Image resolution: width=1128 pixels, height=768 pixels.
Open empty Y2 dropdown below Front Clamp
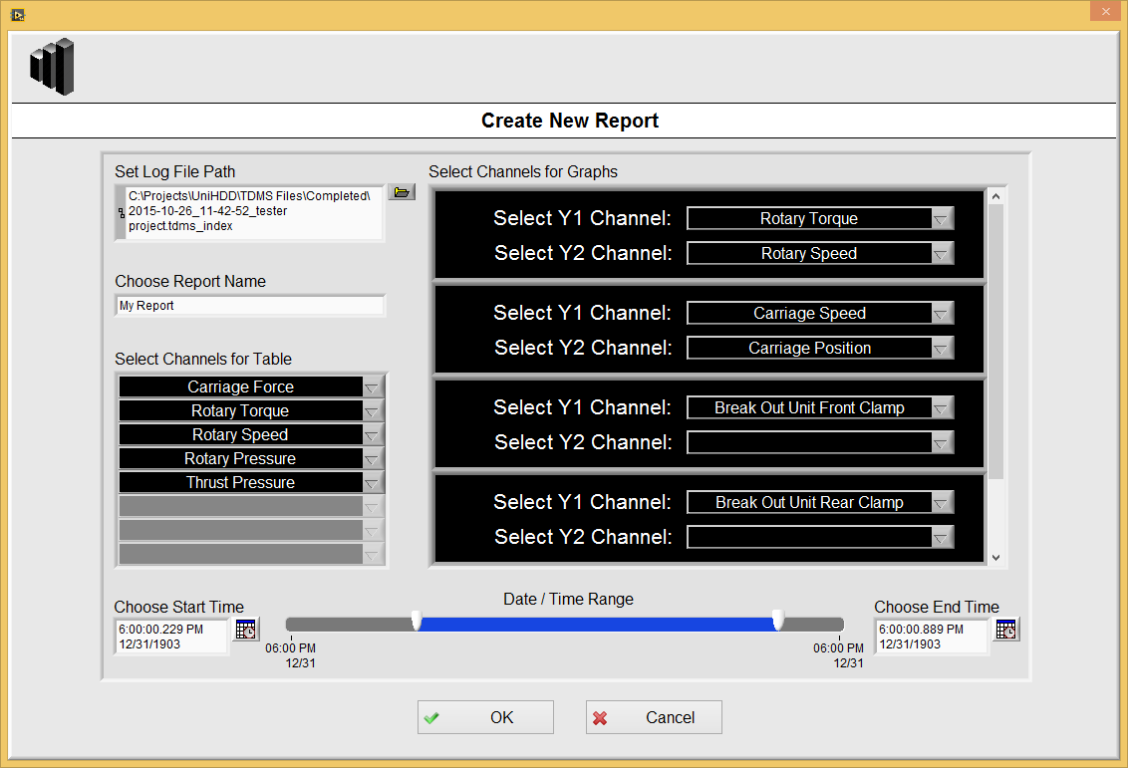941,442
